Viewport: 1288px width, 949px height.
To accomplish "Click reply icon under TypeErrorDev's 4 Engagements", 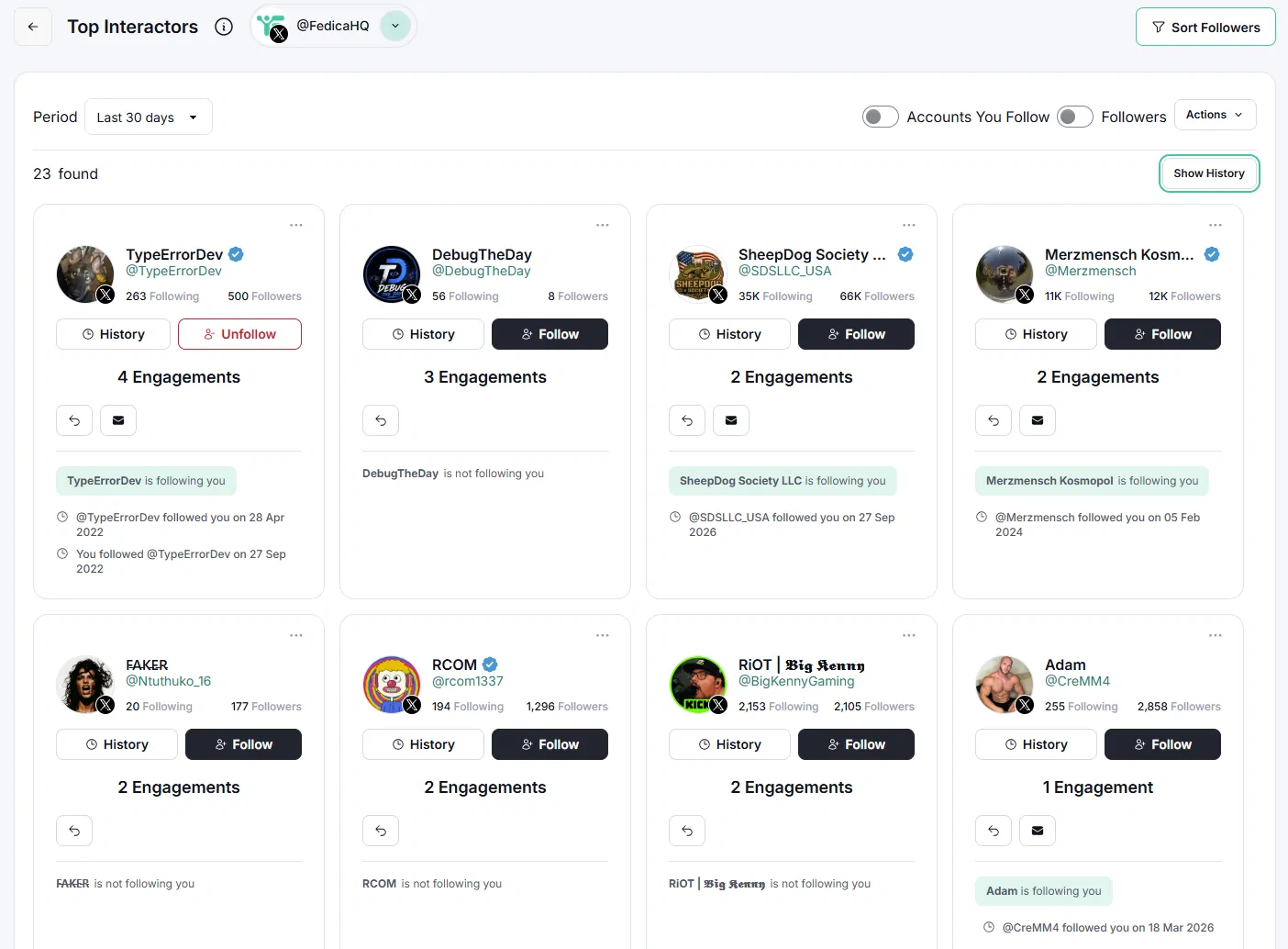I will click(x=74, y=420).
